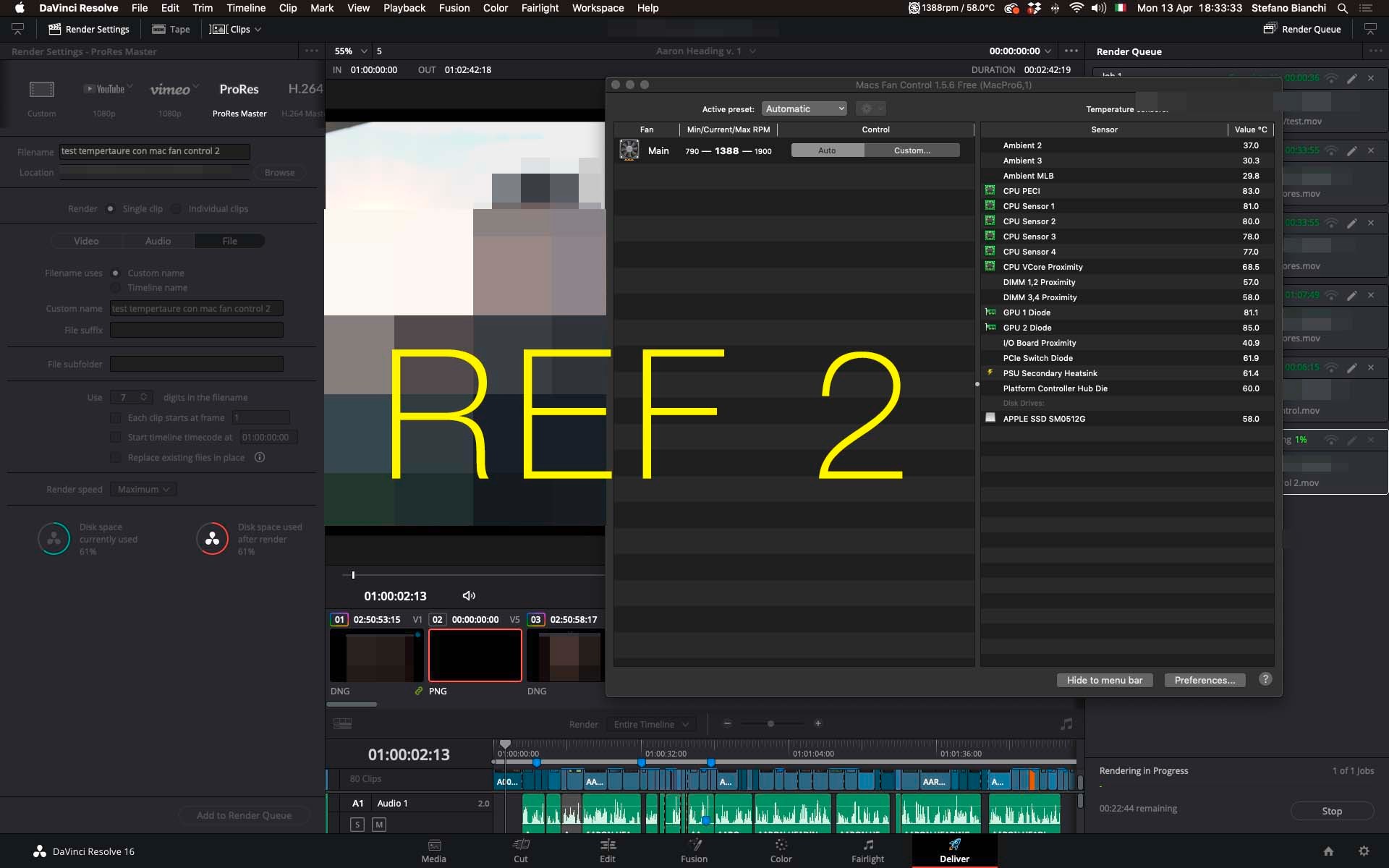This screenshot has height=868, width=1389.
Task: Click the timeline zoom slider handle
Action: 770,723
